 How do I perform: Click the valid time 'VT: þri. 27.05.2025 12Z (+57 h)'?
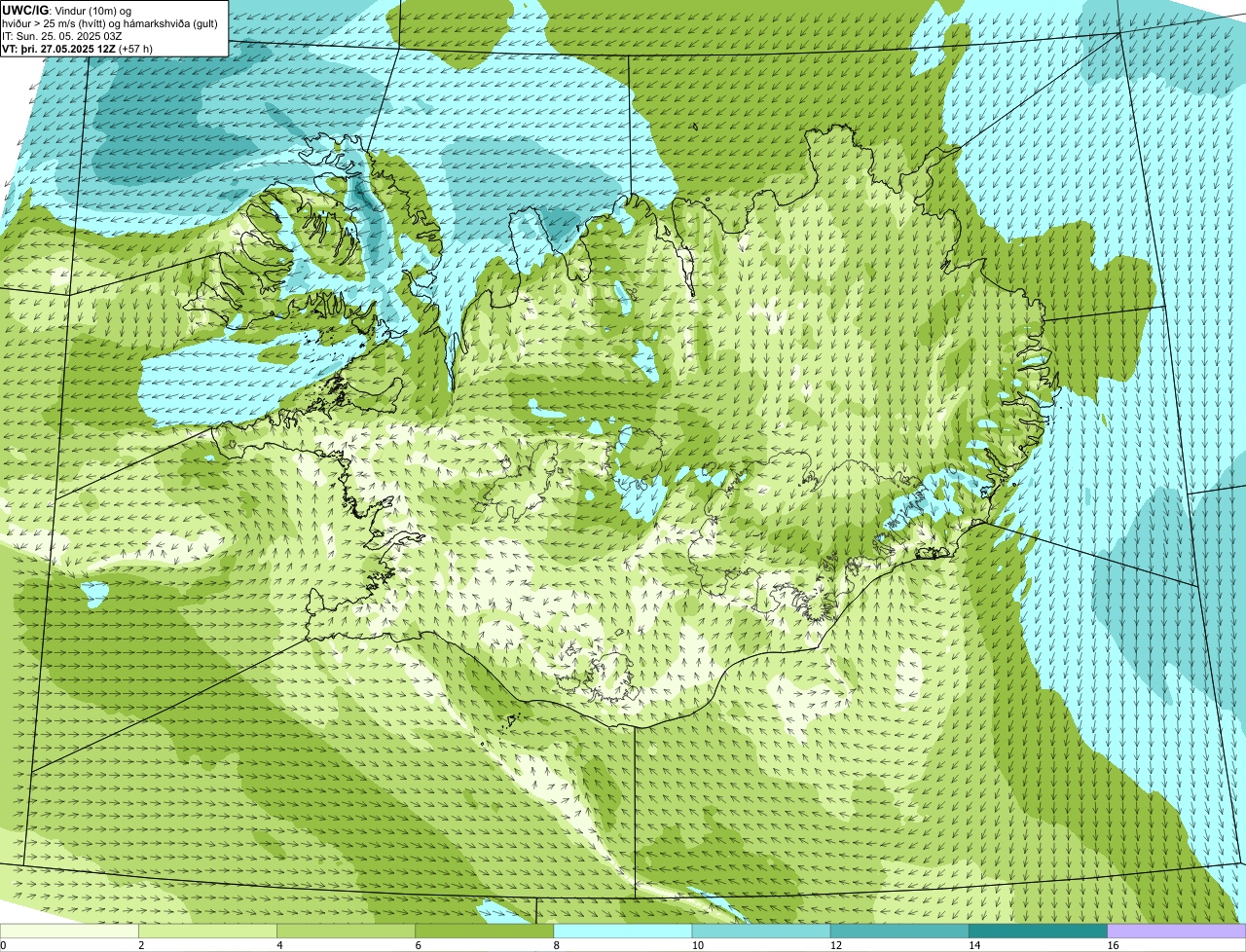[78, 48]
